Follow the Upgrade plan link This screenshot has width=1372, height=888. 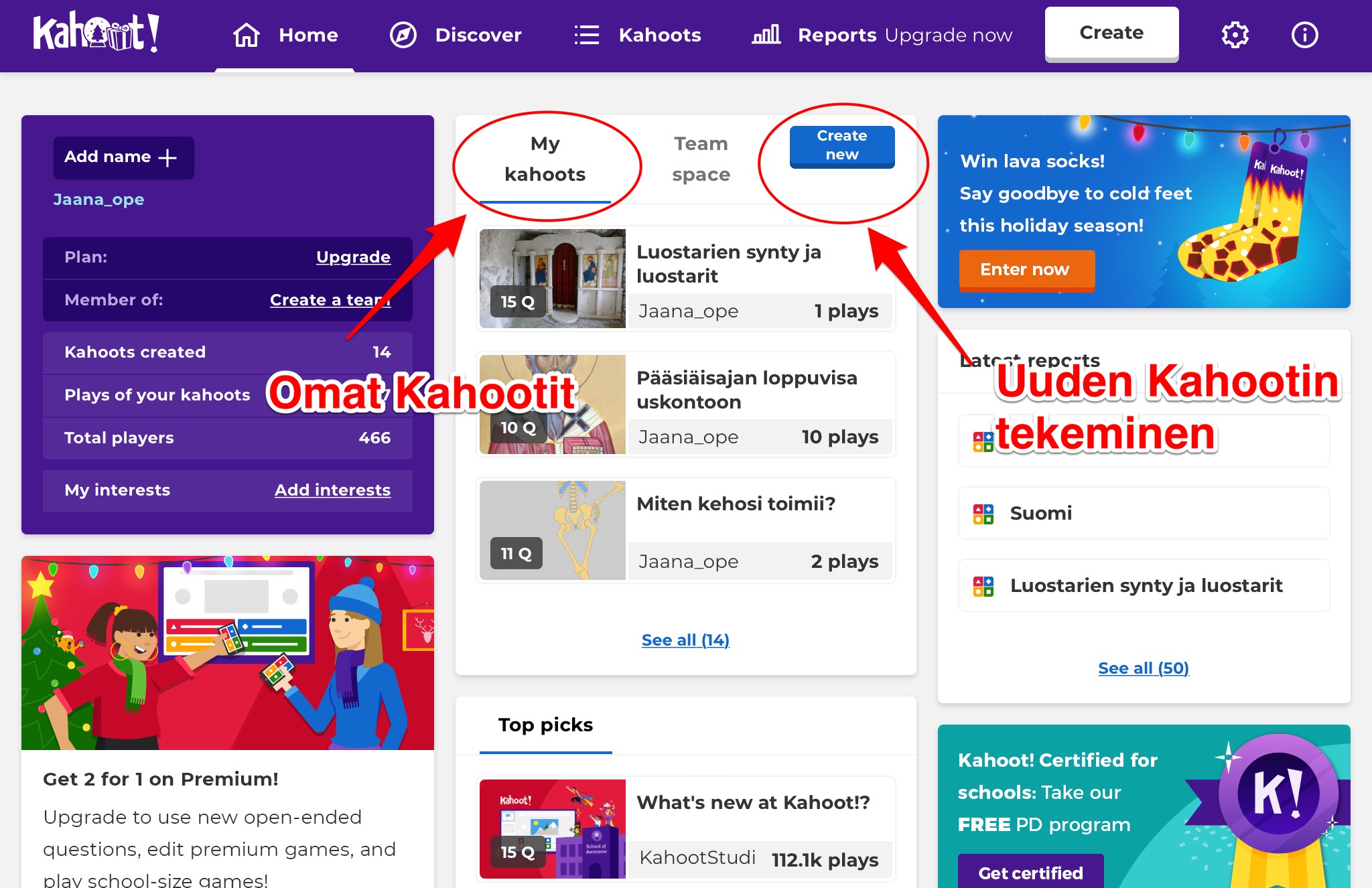[353, 257]
